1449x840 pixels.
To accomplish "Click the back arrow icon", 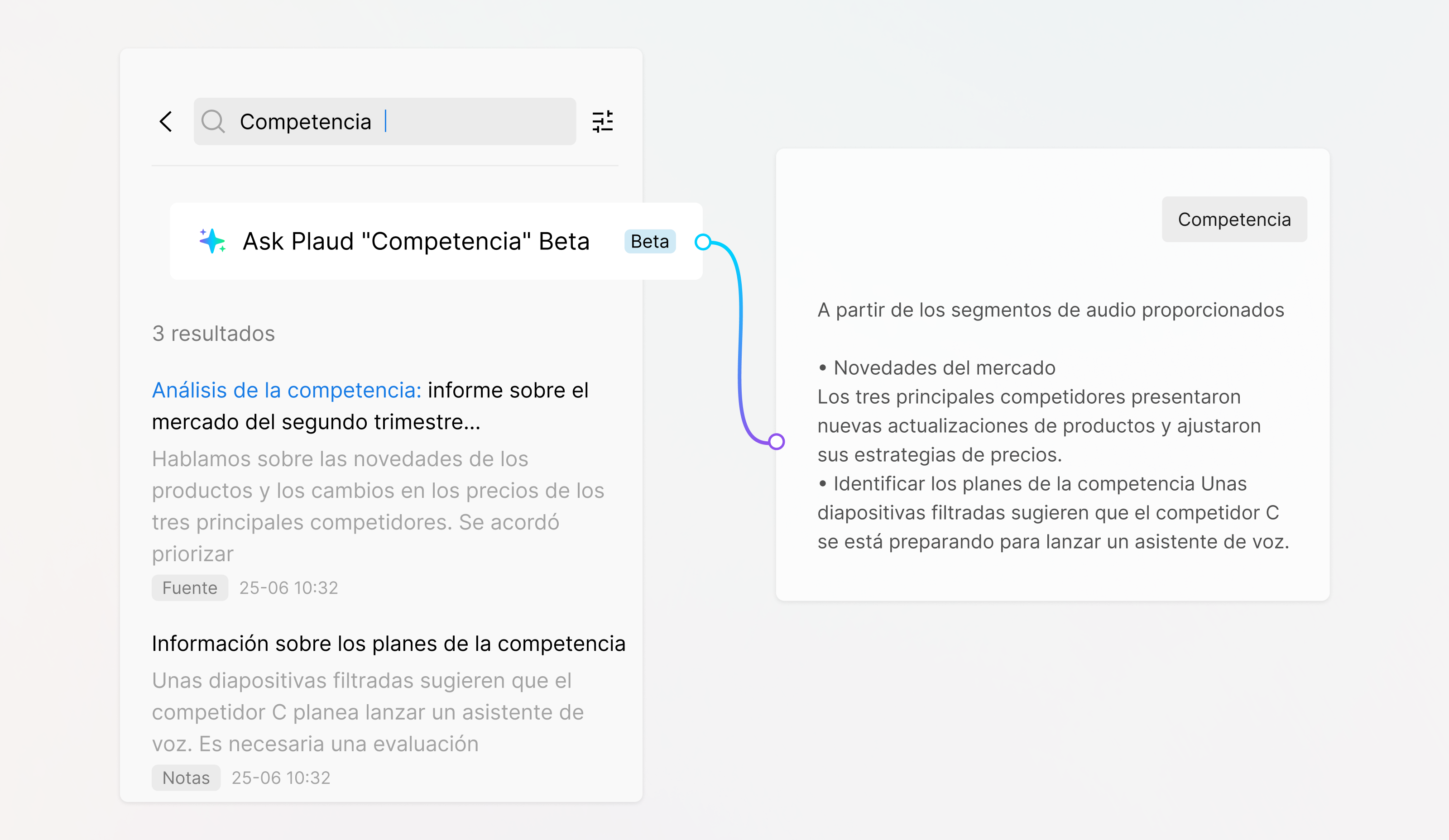I will click(166, 121).
